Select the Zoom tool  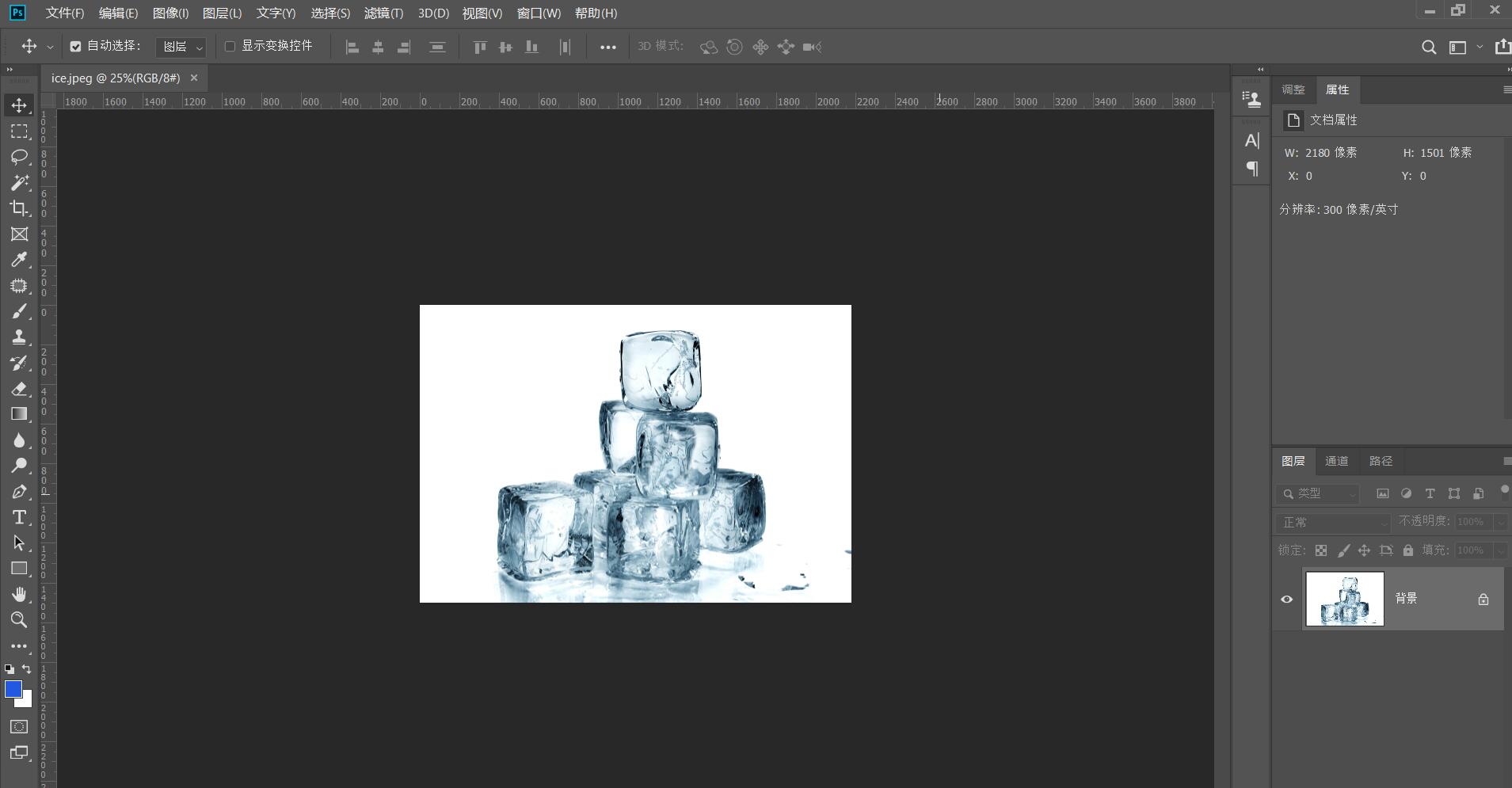[19, 620]
